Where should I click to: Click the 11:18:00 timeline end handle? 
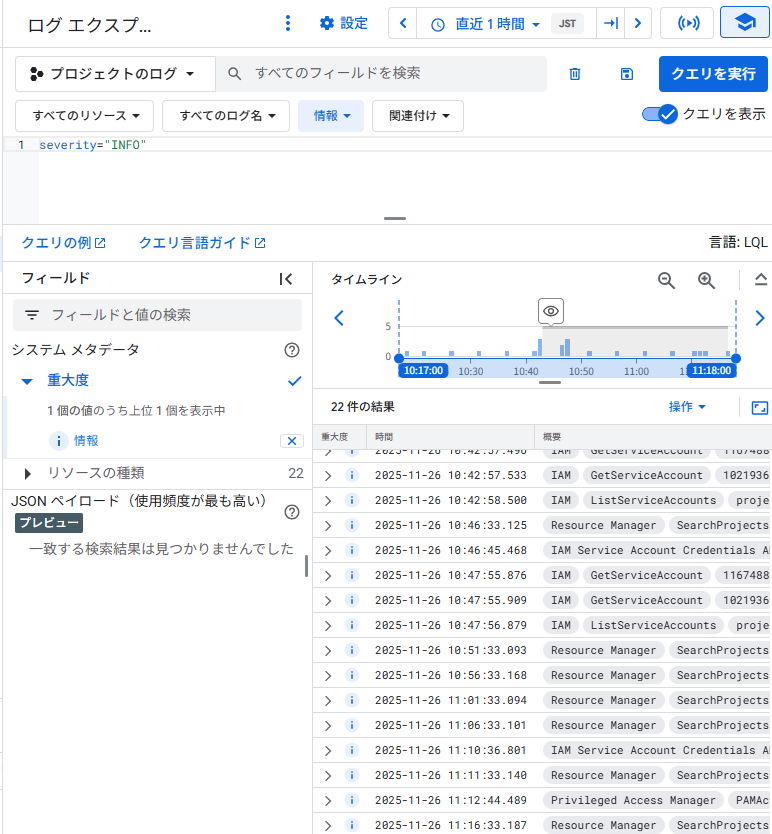[711, 371]
